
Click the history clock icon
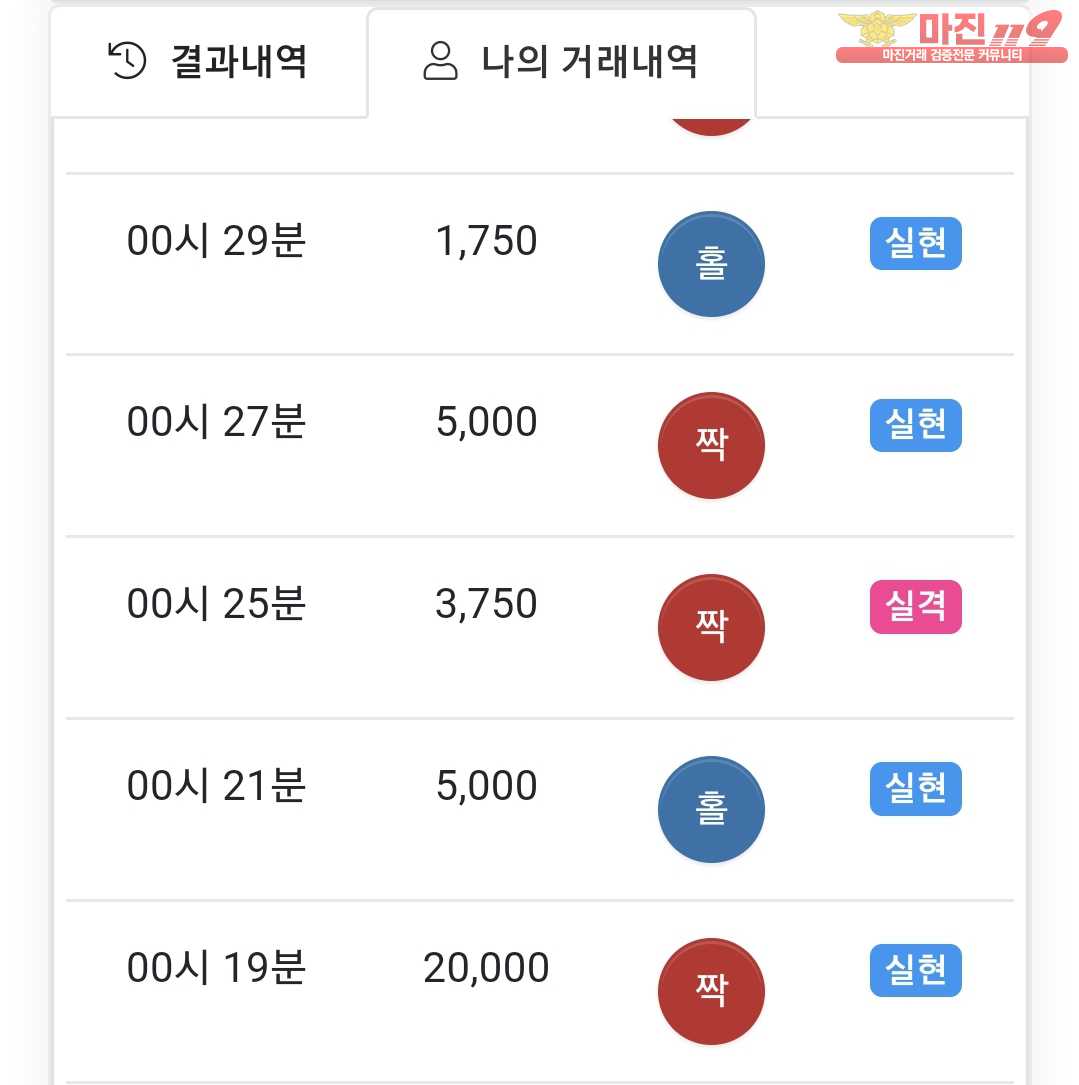tap(127, 61)
